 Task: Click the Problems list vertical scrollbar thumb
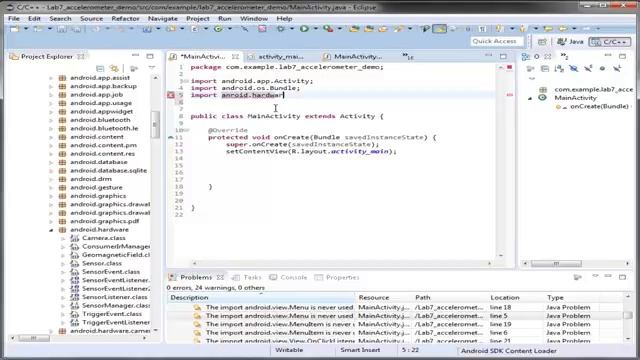coord(628,315)
